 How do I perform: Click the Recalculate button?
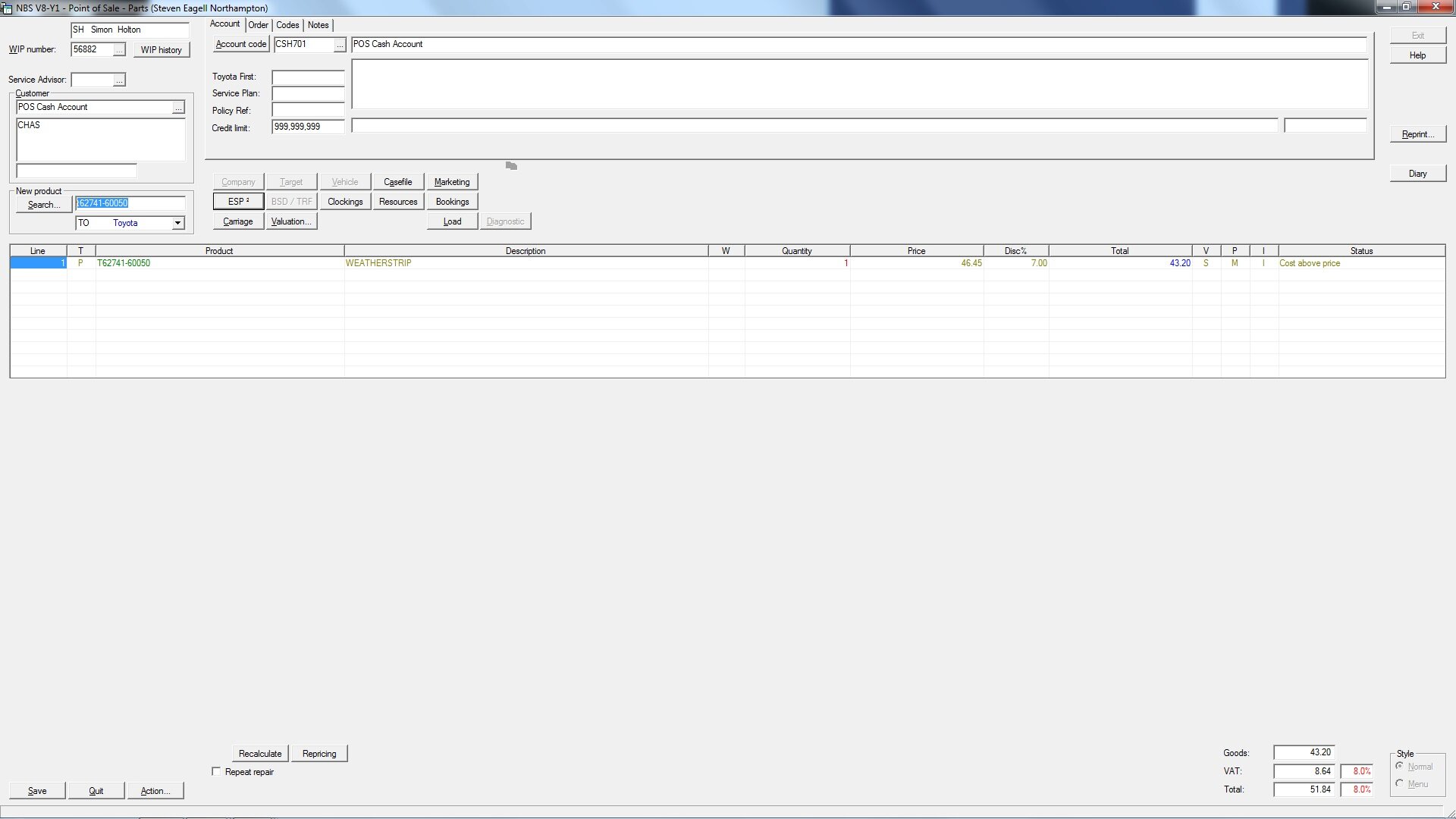tap(260, 754)
